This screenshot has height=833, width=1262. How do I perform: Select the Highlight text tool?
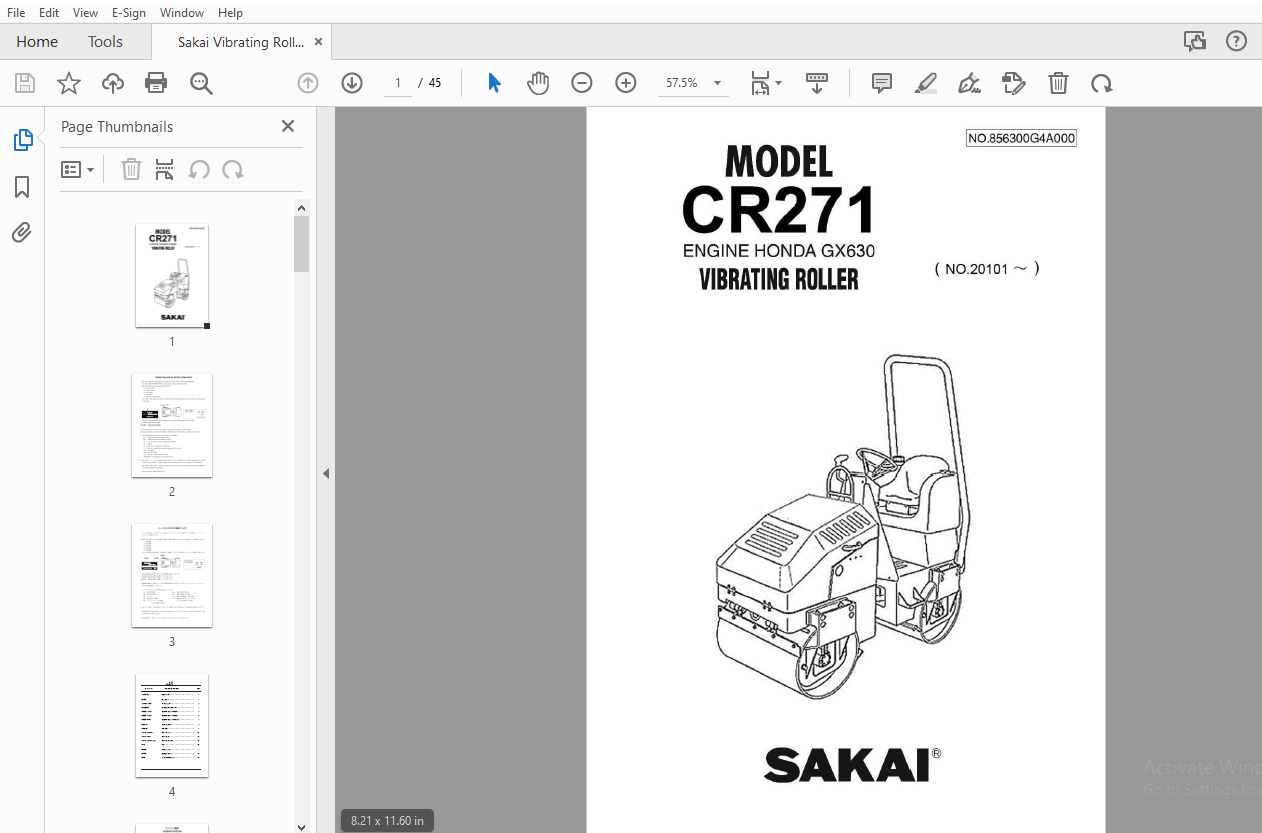926,83
